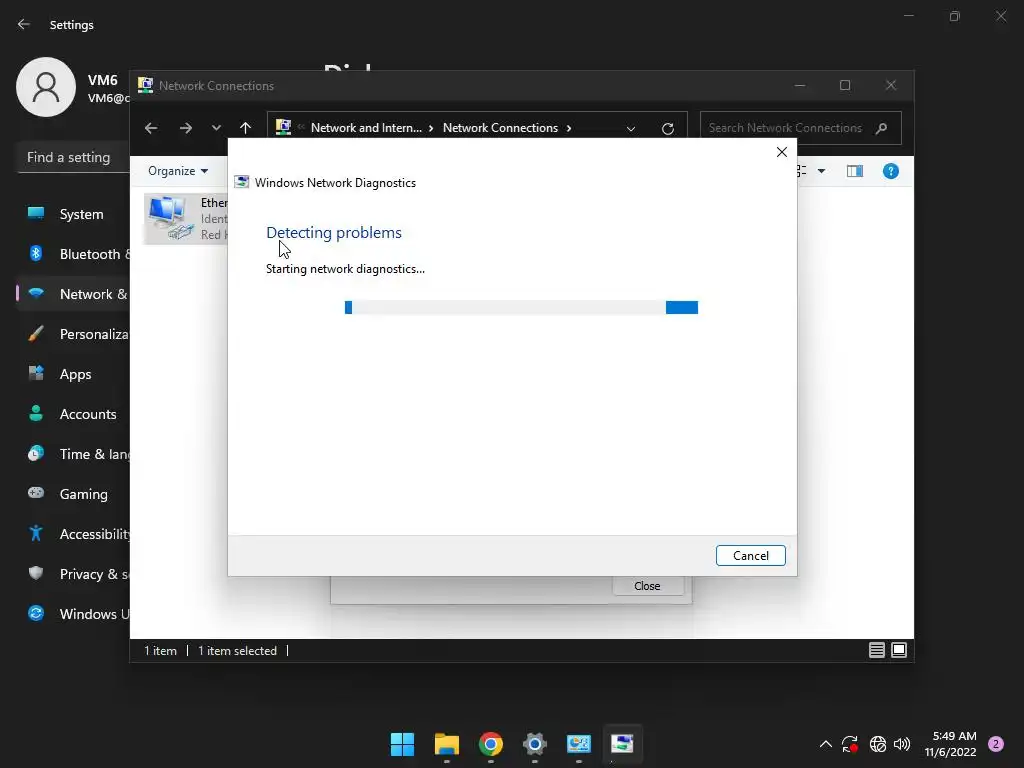
Task: Open Gaming settings category
Action: click(73, 494)
